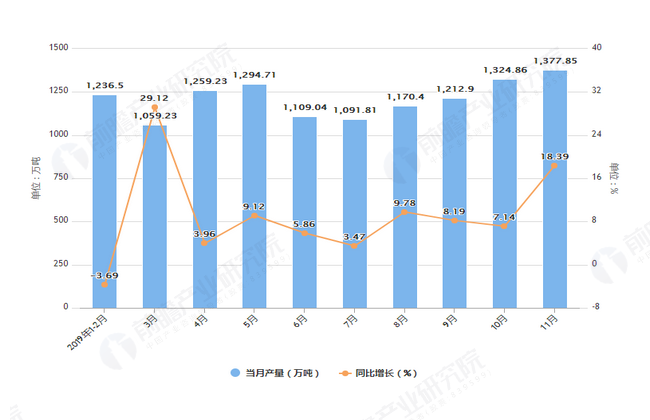Click the orange line point at -3.69

click(x=104, y=284)
